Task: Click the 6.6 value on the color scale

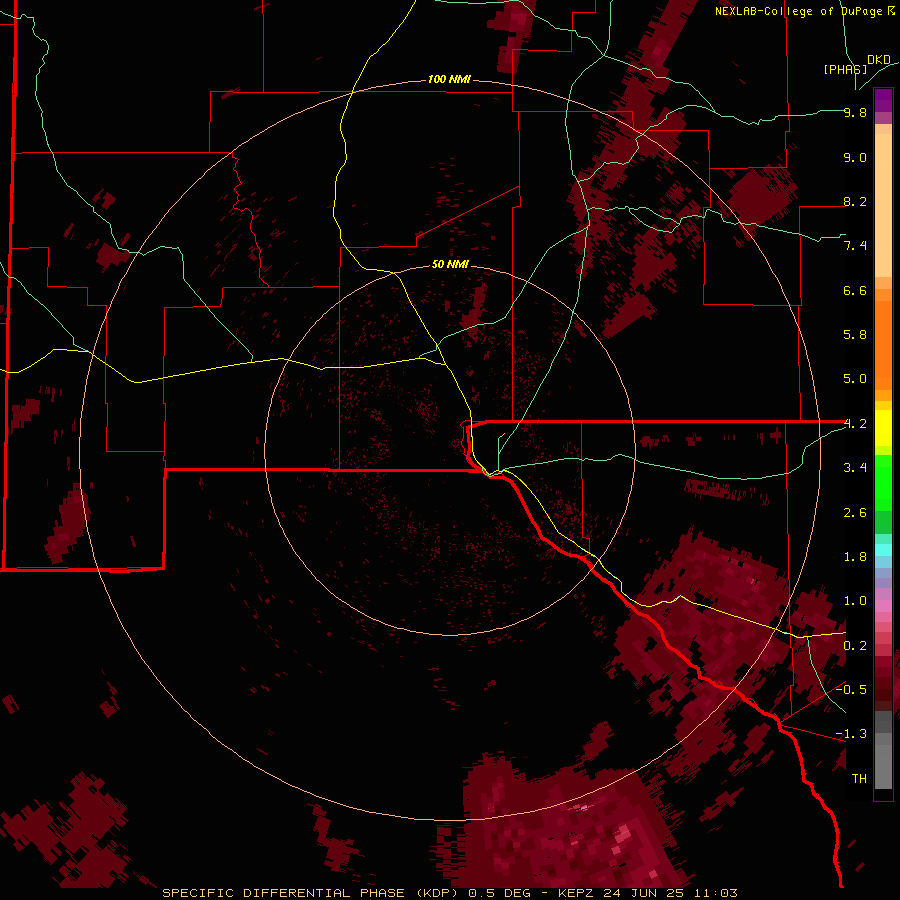Action: (x=855, y=290)
